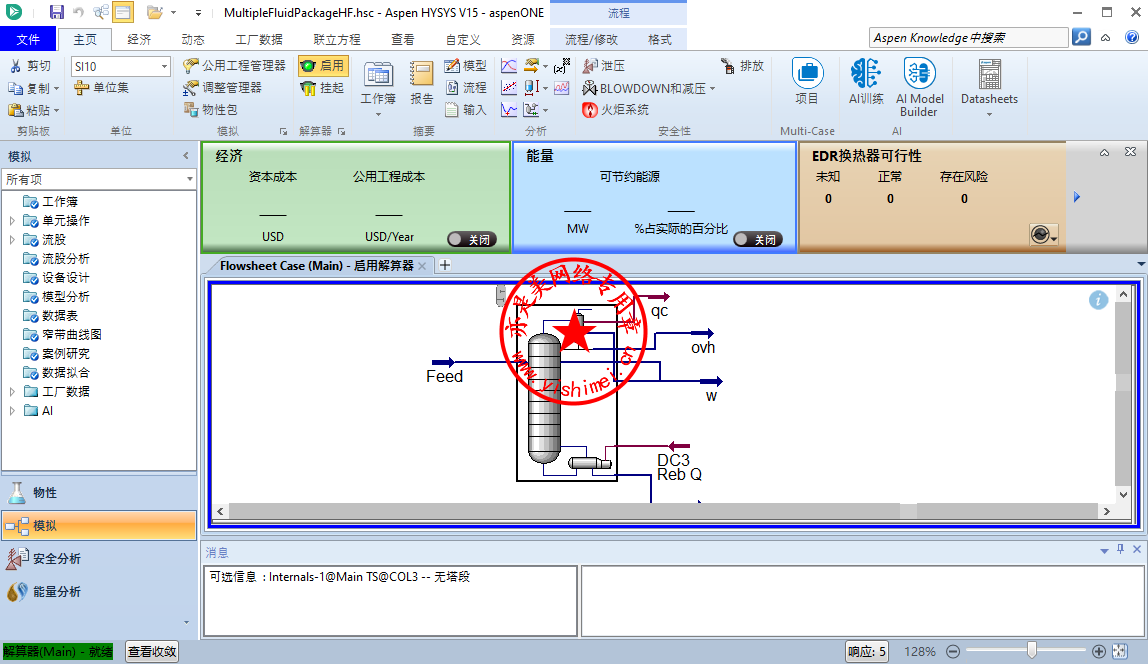Click the info icon on flowsheet canvas

click(x=1098, y=300)
